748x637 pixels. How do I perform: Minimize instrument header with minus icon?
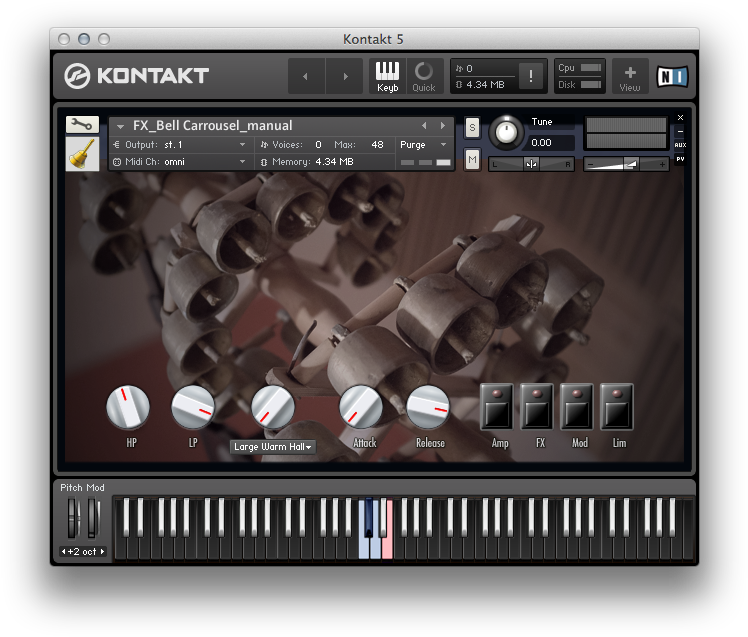point(680,131)
